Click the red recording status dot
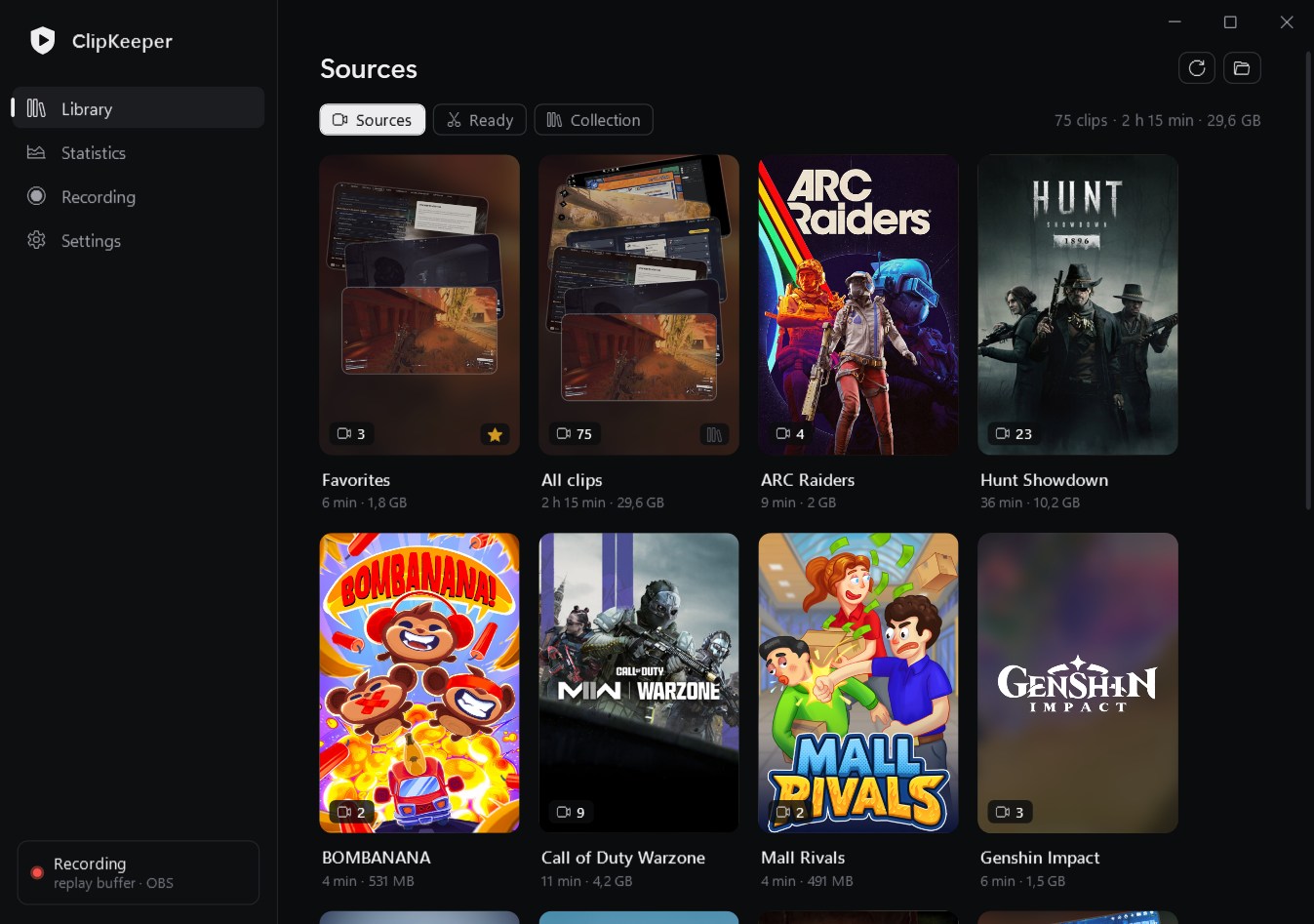This screenshot has width=1314, height=924. coord(37,872)
